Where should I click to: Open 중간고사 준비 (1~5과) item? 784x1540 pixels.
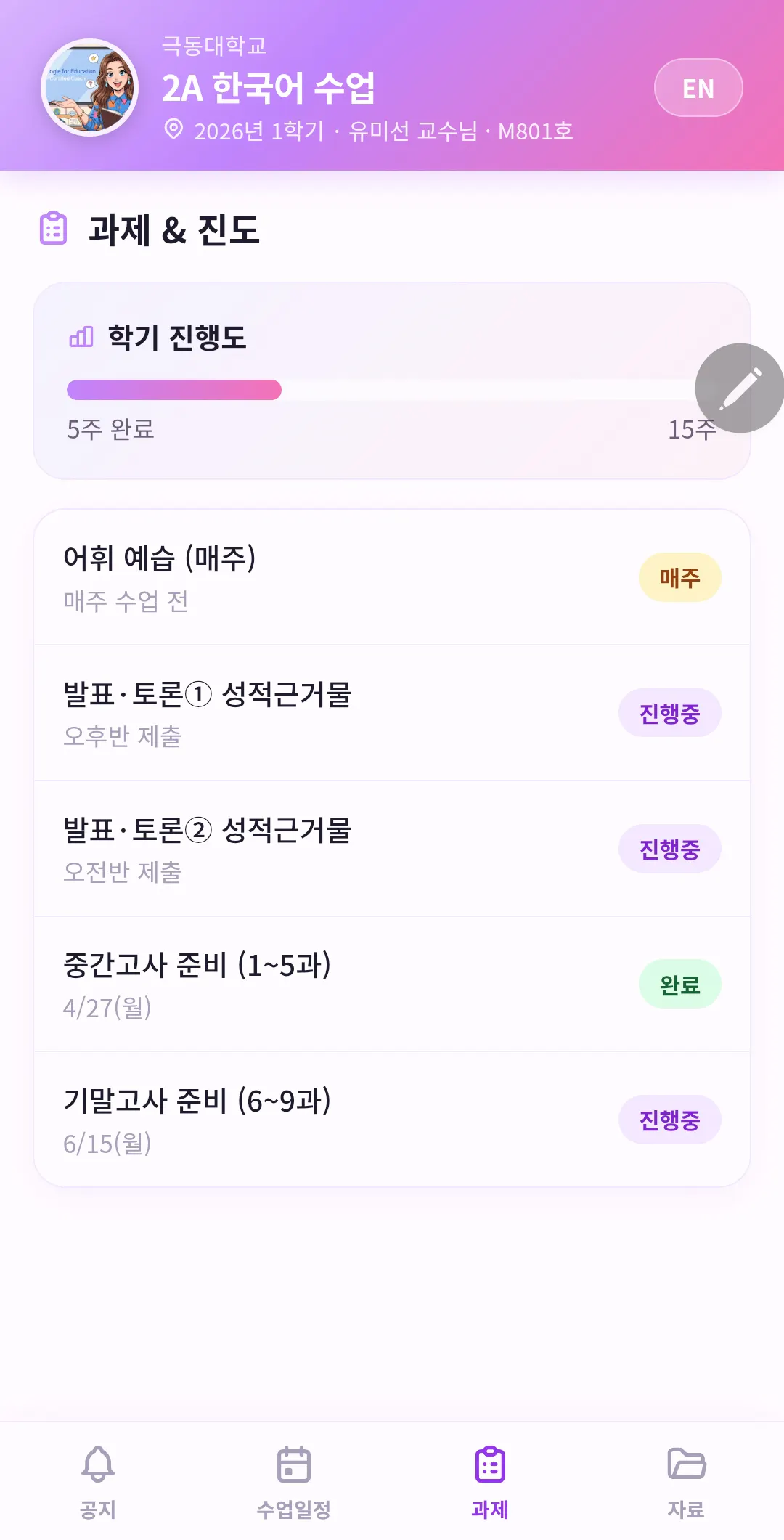(392, 985)
